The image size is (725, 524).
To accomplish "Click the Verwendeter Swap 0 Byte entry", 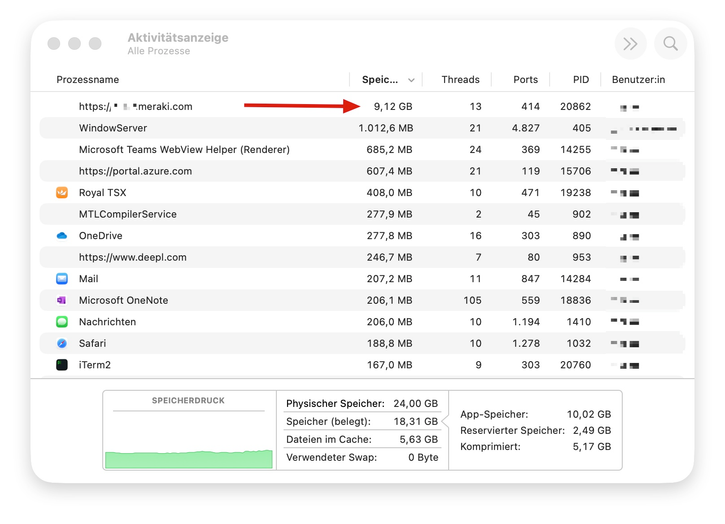I will tap(362, 457).
